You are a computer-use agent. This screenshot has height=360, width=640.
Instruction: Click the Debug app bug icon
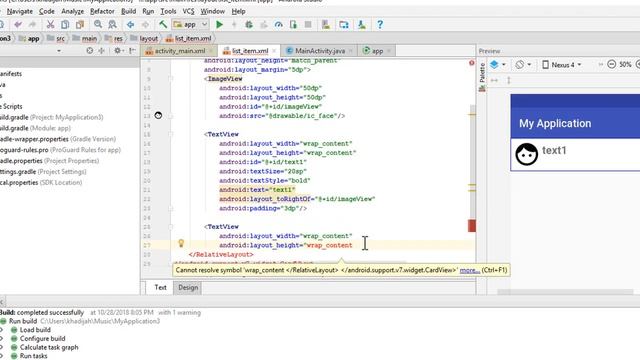pyautogui.click(x=249, y=24)
